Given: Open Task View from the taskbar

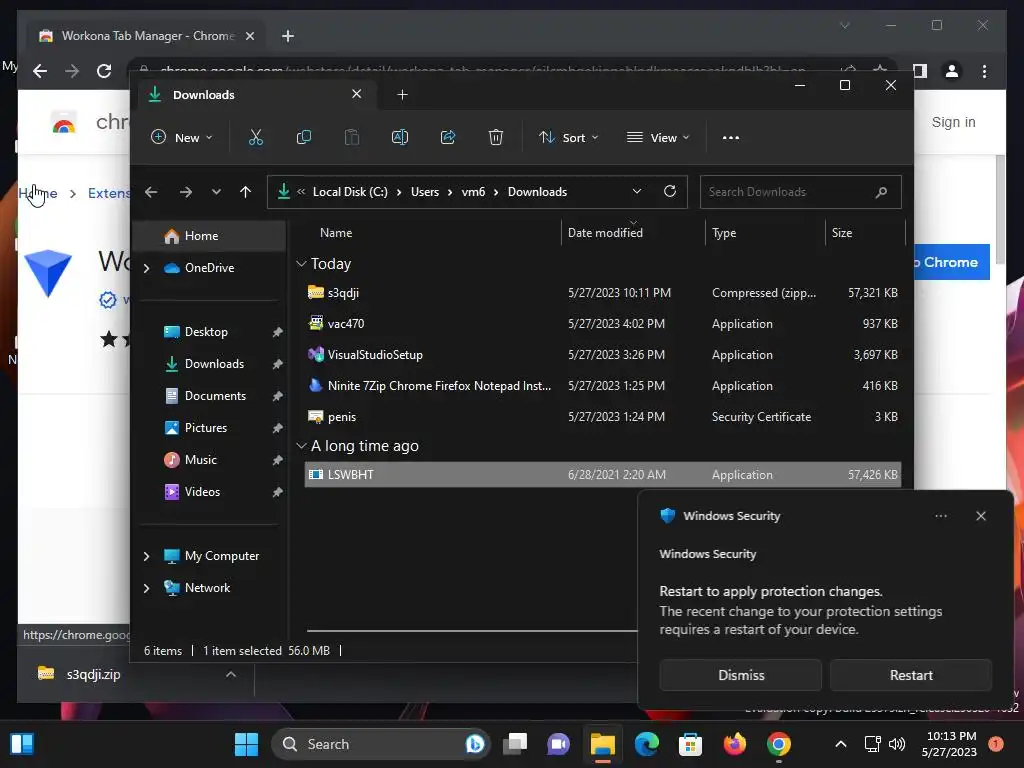Looking at the screenshot, I should (x=515, y=744).
